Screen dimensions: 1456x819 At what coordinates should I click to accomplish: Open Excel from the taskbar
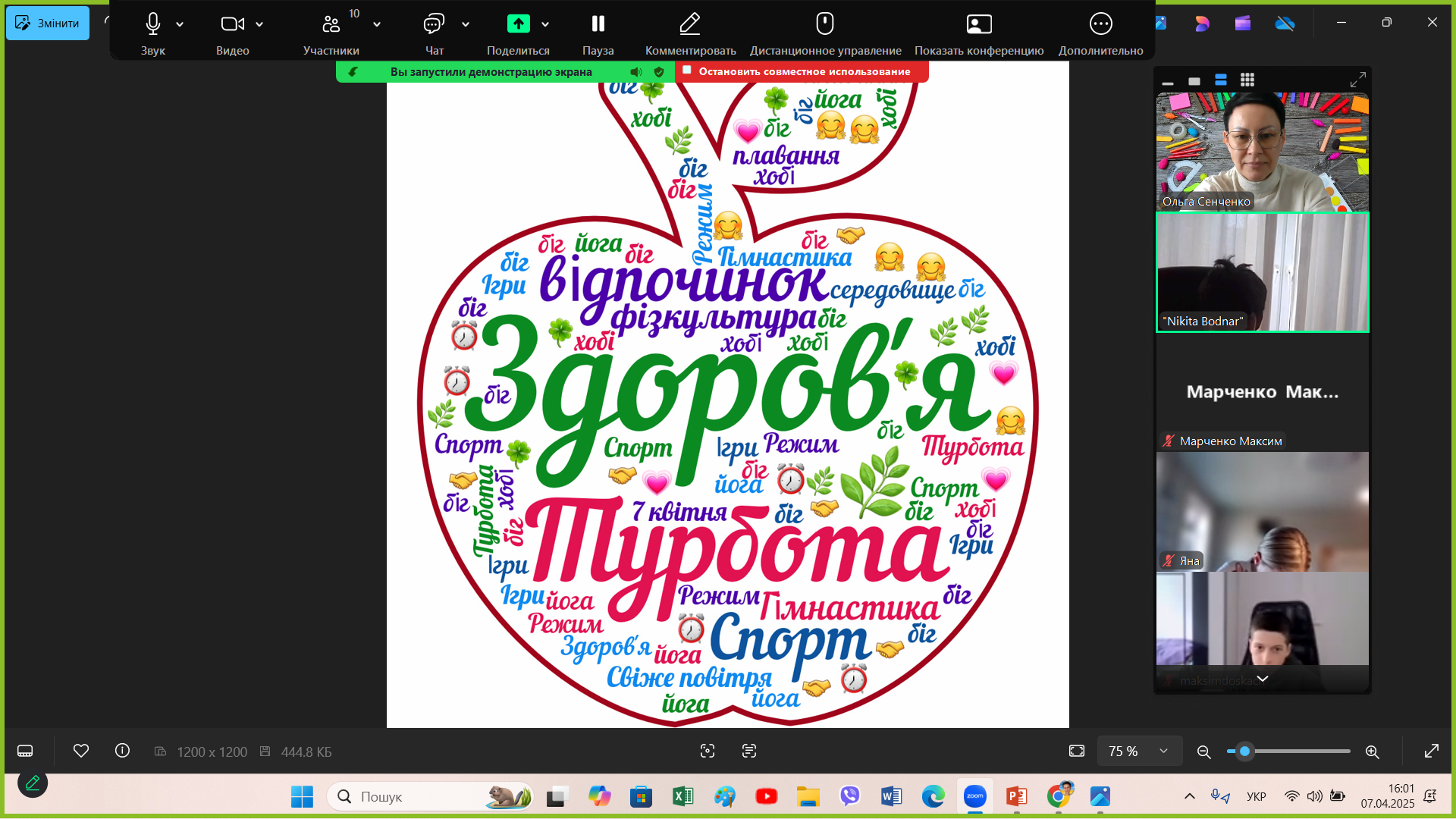(x=682, y=796)
